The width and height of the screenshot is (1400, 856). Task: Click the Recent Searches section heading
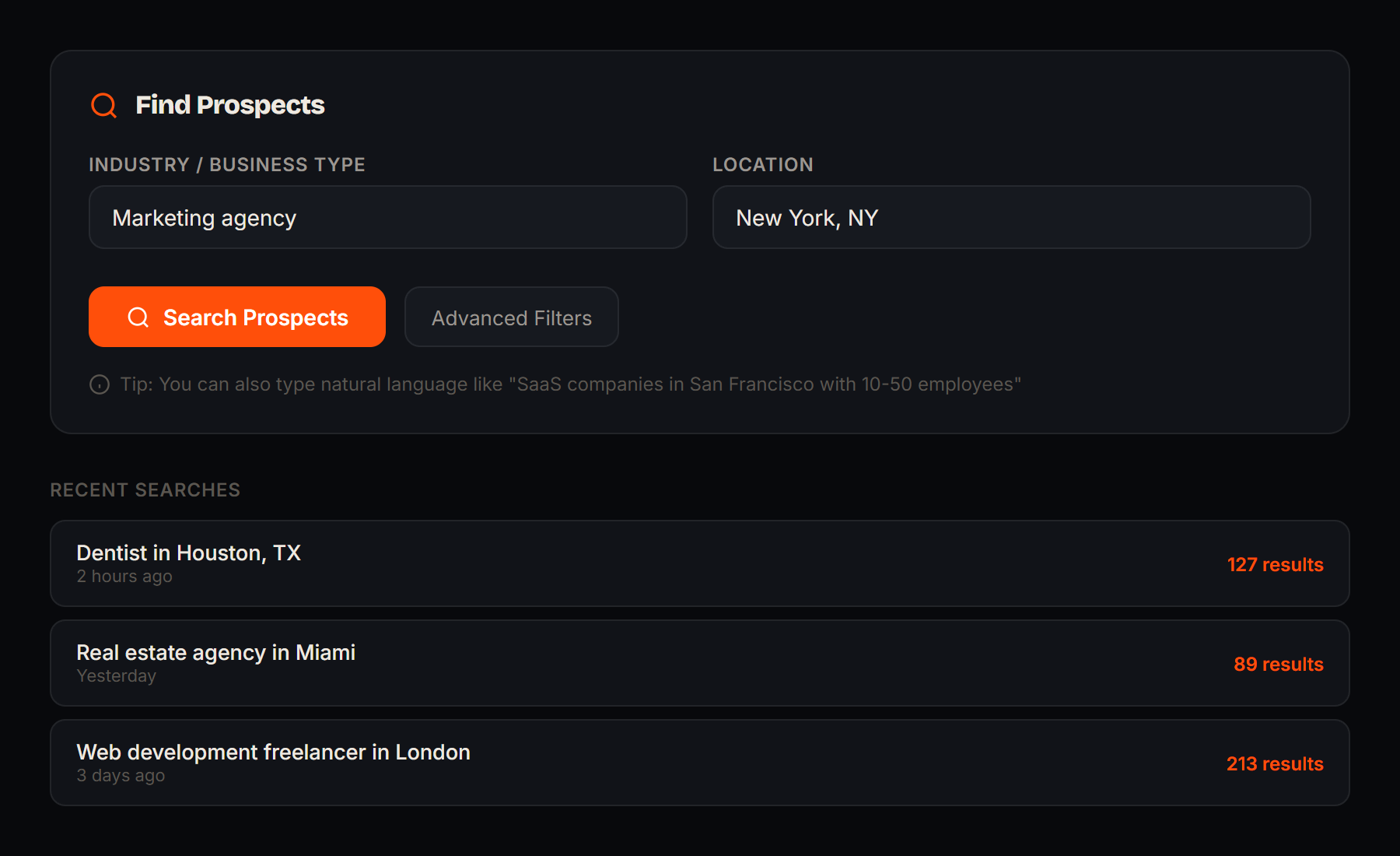click(x=145, y=490)
